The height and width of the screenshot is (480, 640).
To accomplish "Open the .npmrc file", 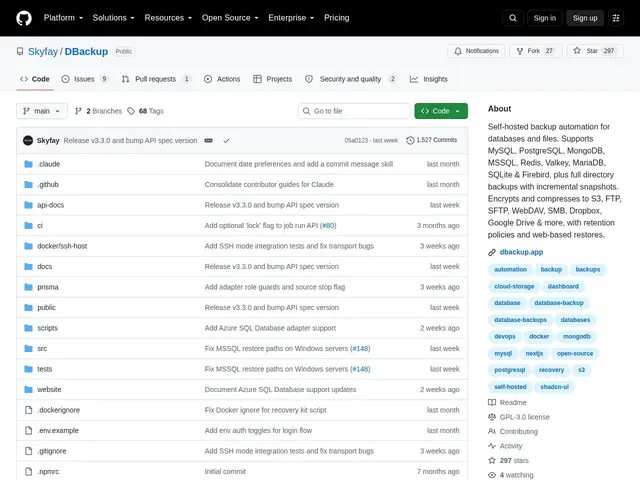I will 48,471.
